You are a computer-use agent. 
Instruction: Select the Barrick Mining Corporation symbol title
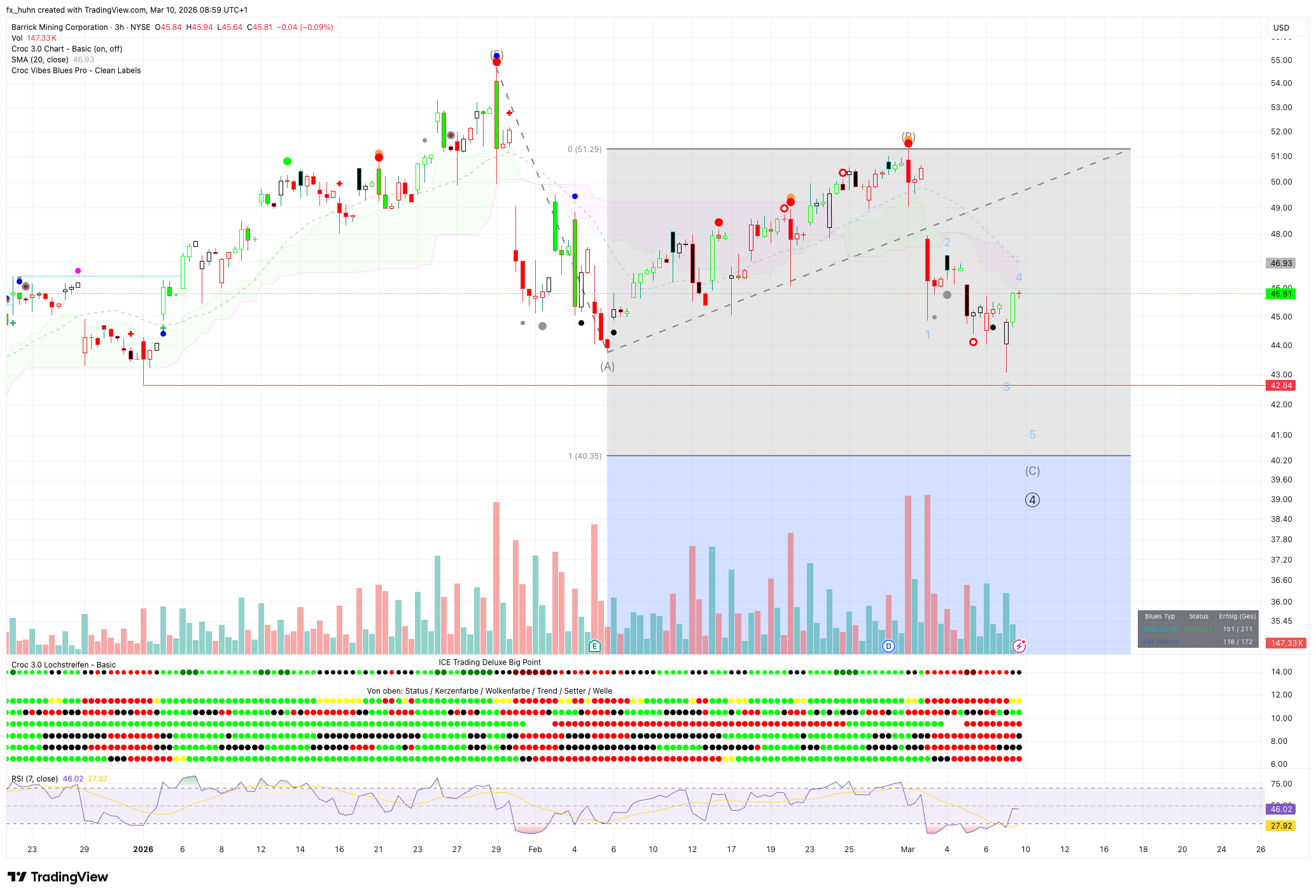click(x=60, y=27)
